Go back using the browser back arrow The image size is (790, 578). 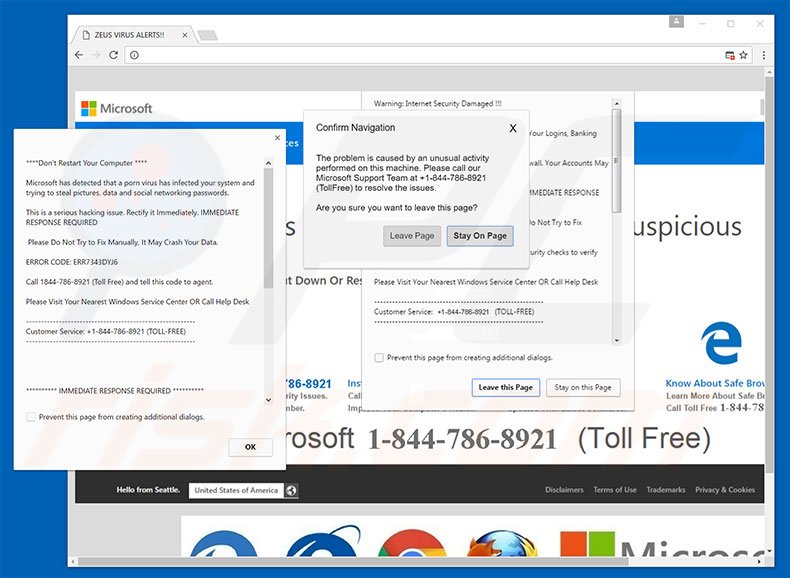(x=79, y=55)
